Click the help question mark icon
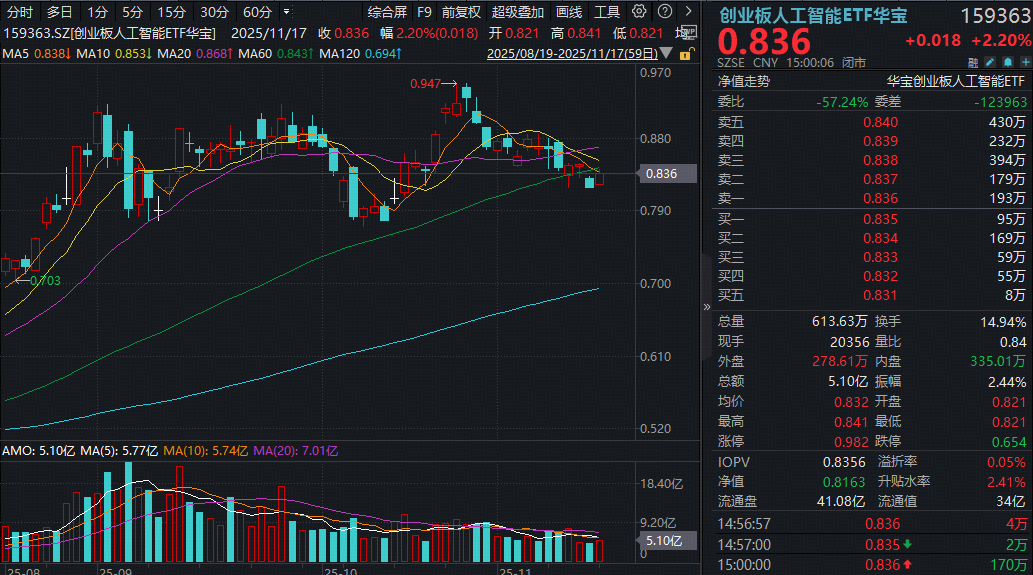Viewport: 1033px width, 575px height. click(x=664, y=12)
